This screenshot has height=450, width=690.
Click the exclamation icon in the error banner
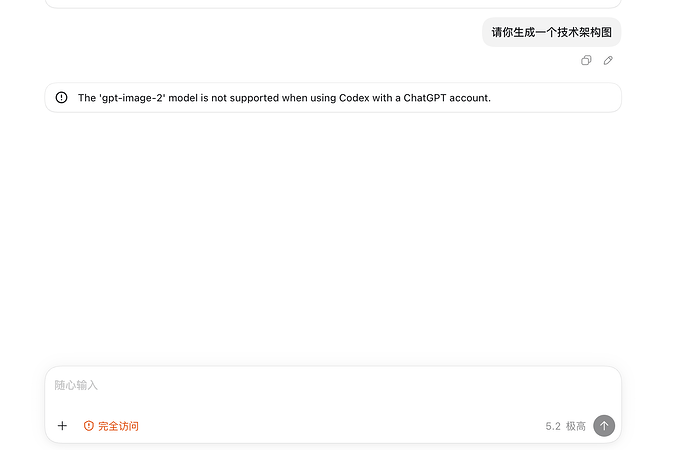point(62,97)
